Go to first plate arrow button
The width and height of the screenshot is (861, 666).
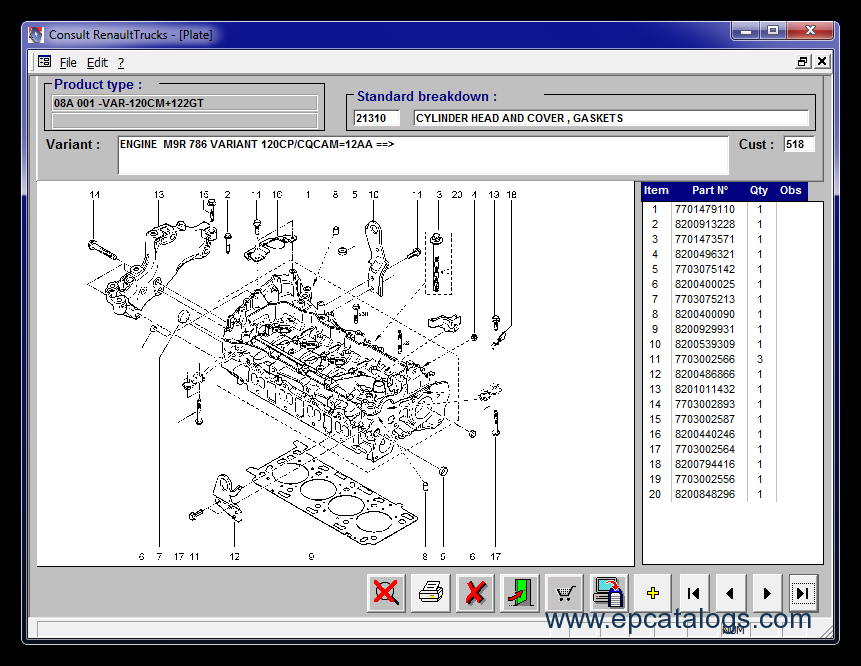[x=694, y=593]
